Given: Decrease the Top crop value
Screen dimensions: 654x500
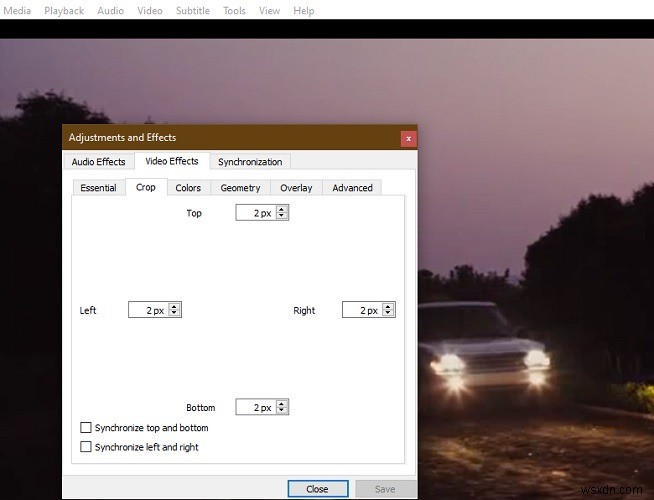Looking at the screenshot, I should [x=282, y=216].
